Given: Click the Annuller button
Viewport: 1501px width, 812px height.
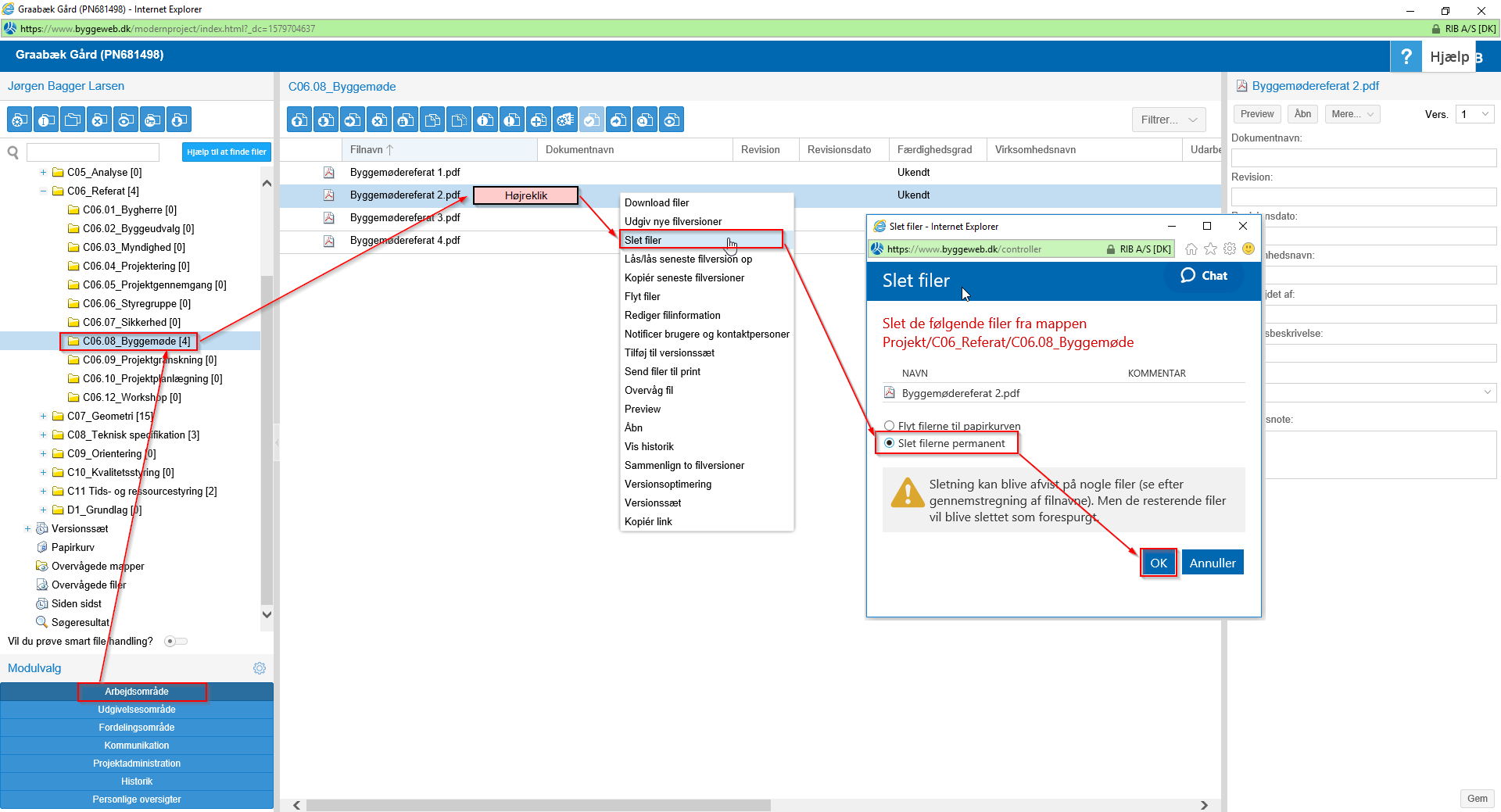Looking at the screenshot, I should pyautogui.click(x=1212, y=563).
